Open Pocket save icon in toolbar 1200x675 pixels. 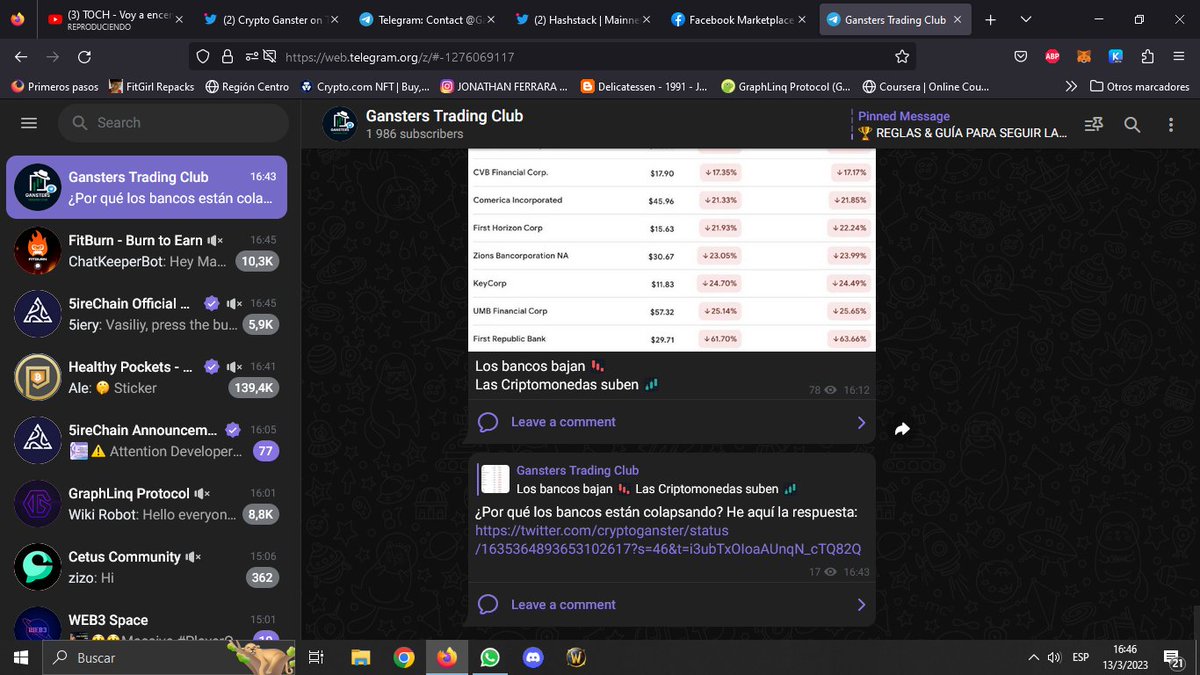click(1020, 57)
